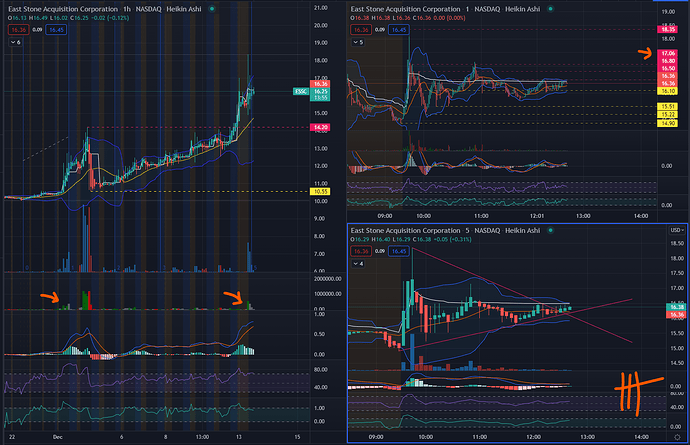Viewport: 690px width, 445px height.
Task: Select the yellow 10.55 price line label
Action: tap(320, 191)
